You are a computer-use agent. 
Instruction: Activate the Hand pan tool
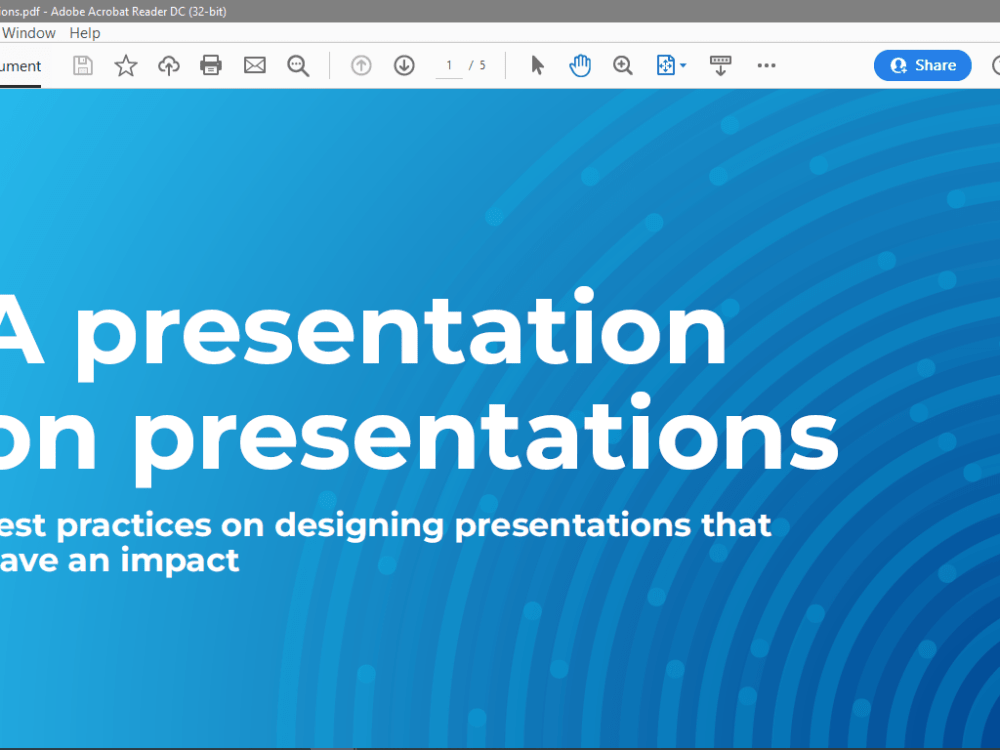580,65
